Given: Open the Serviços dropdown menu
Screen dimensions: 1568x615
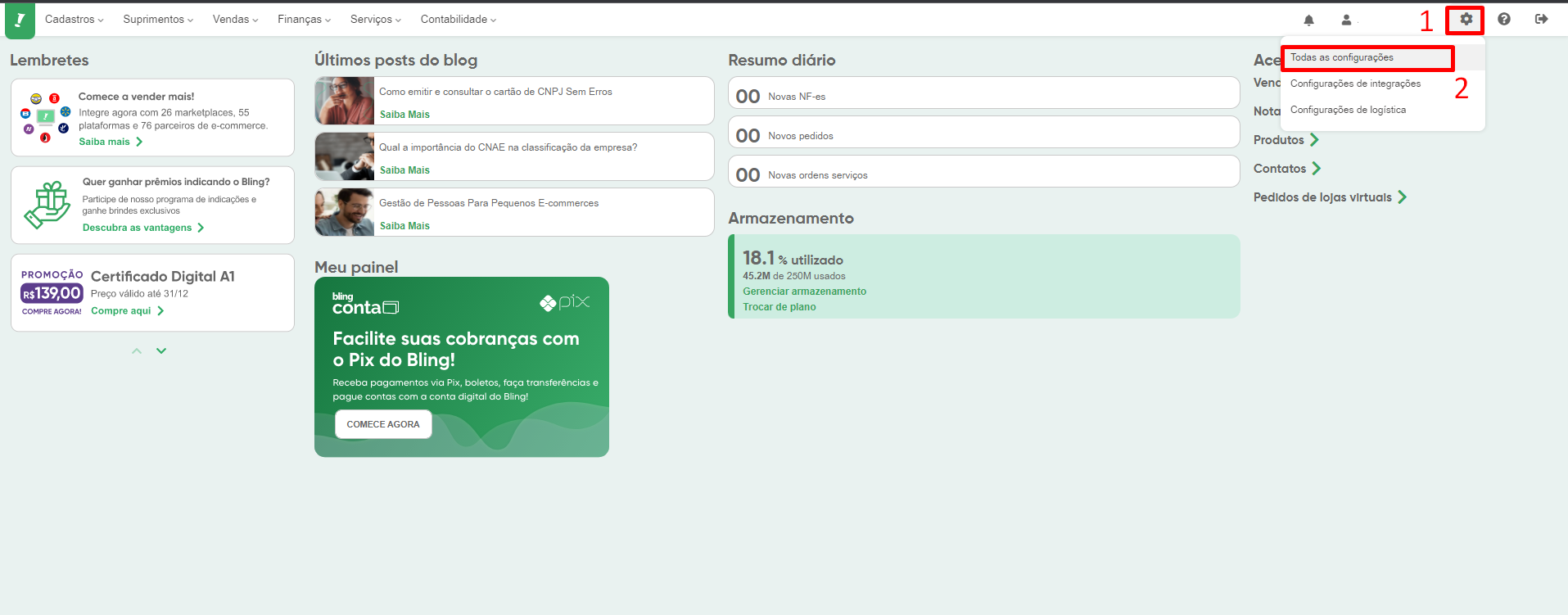Looking at the screenshot, I should point(376,19).
